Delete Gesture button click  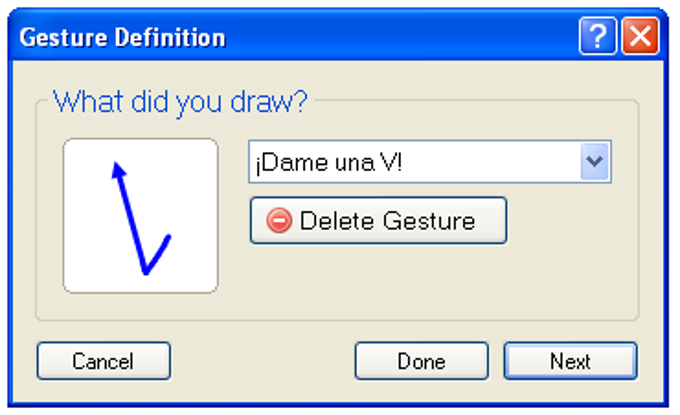[x=378, y=220]
